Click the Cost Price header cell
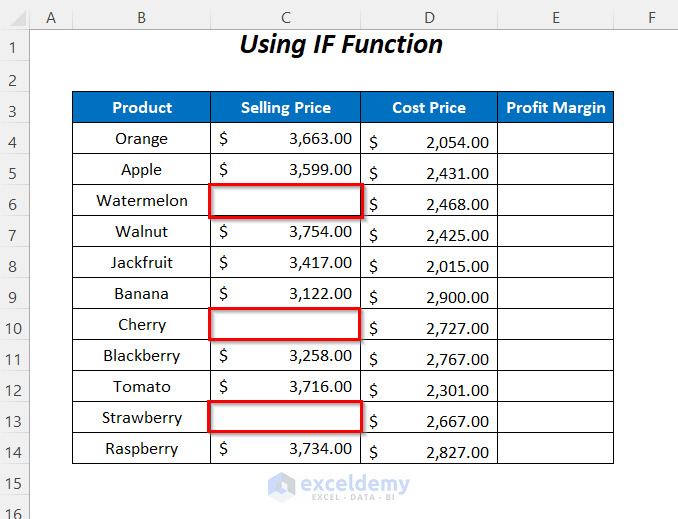Viewport: 678px width, 519px height. click(x=429, y=107)
